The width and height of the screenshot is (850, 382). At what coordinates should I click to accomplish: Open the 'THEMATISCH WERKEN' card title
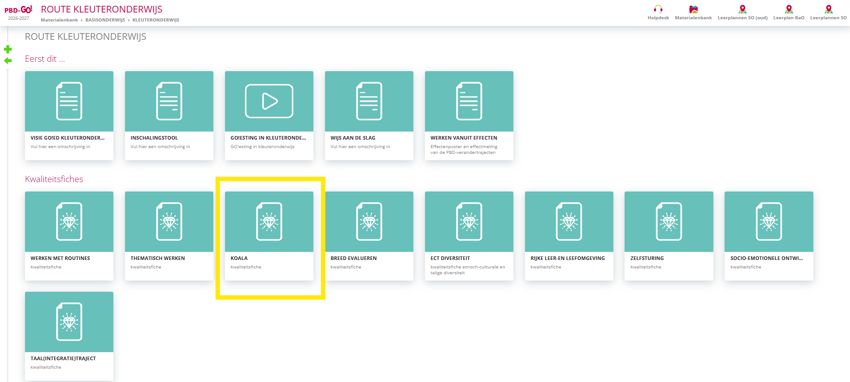(x=158, y=258)
